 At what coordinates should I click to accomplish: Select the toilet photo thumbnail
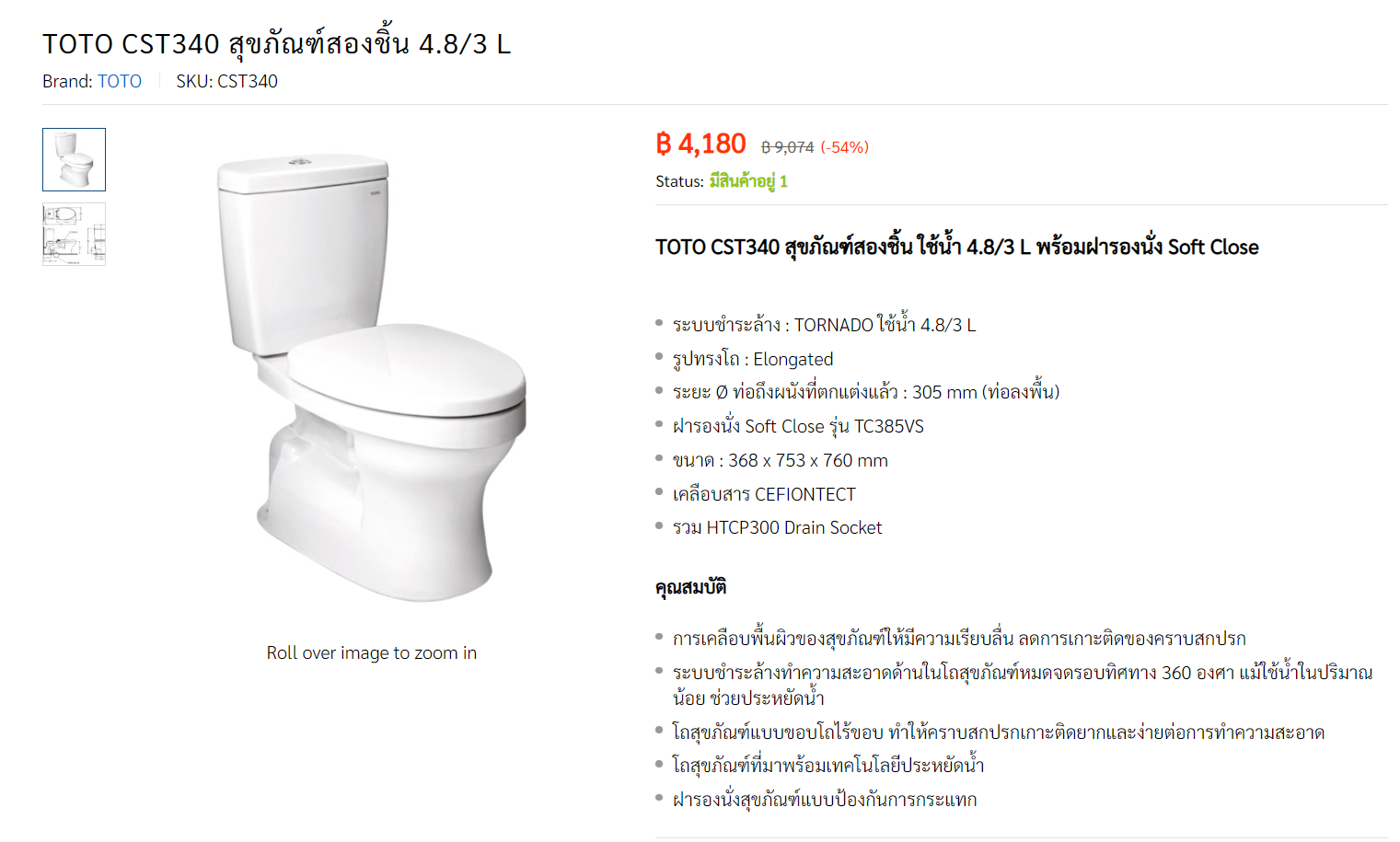click(x=74, y=159)
